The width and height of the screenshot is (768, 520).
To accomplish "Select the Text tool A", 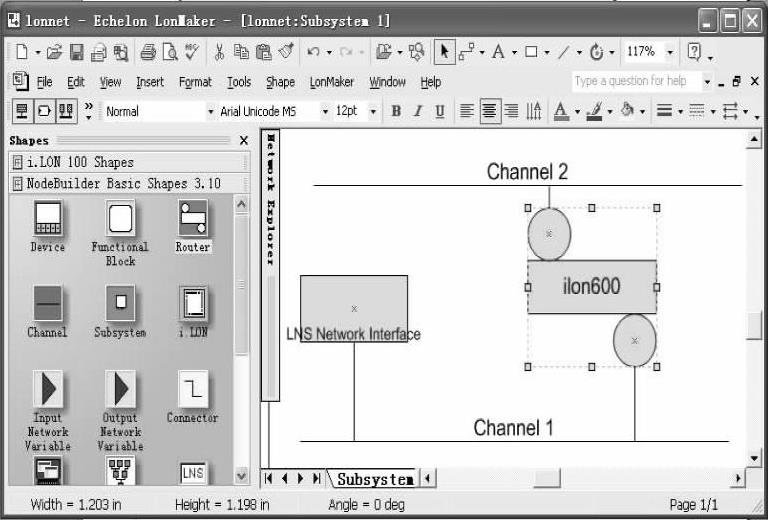I will point(498,51).
